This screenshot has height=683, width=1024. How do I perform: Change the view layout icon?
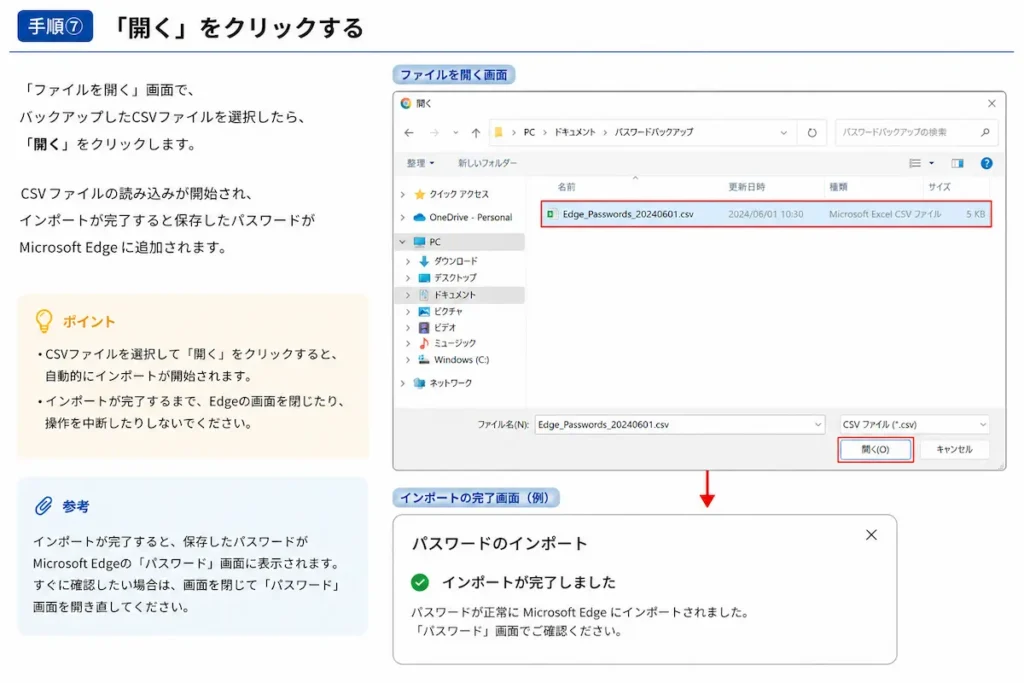[x=915, y=163]
